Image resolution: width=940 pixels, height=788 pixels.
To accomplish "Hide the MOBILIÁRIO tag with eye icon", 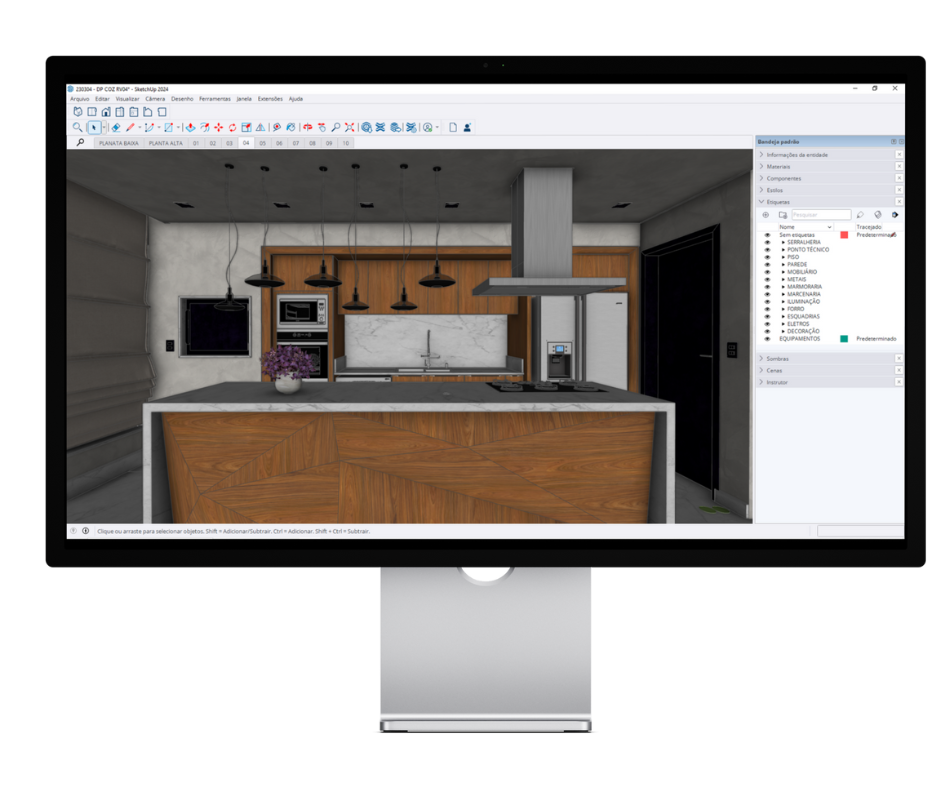I will point(767,272).
